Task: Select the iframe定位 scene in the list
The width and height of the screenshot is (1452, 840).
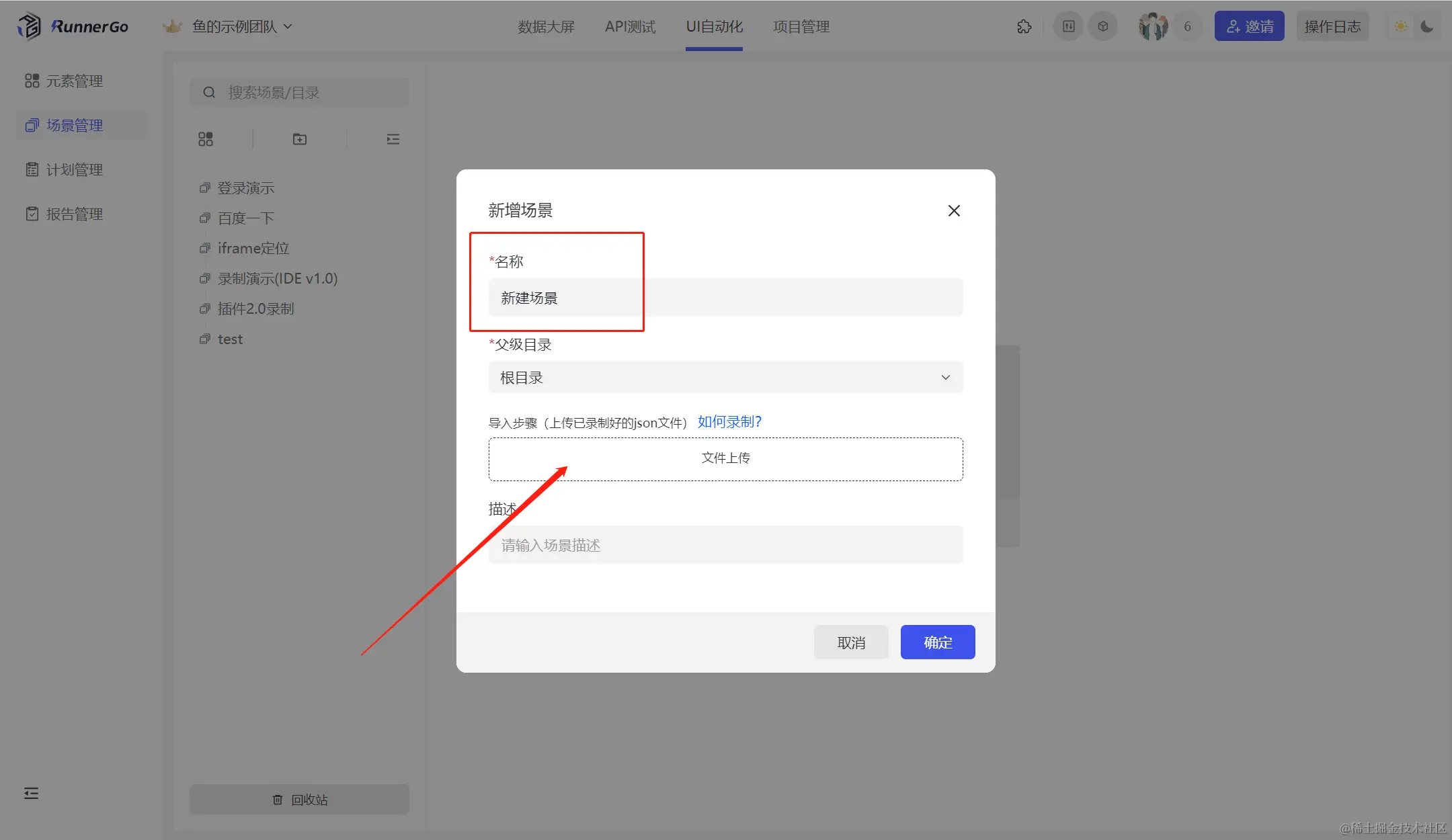Action: click(253, 249)
